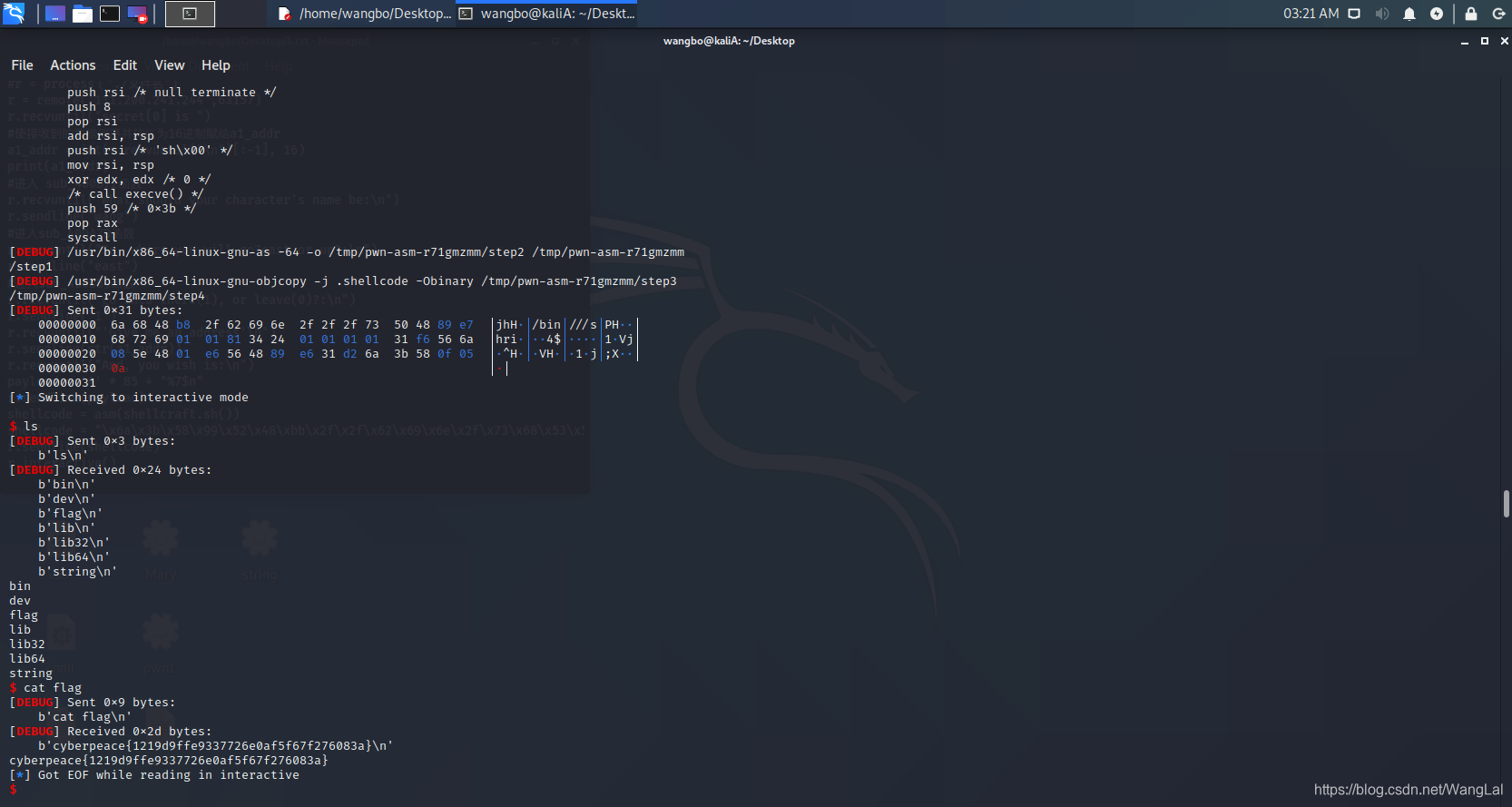
Task: Click the 'Sent 0x31 bytes:' debug line
Action: tap(96, 310)
